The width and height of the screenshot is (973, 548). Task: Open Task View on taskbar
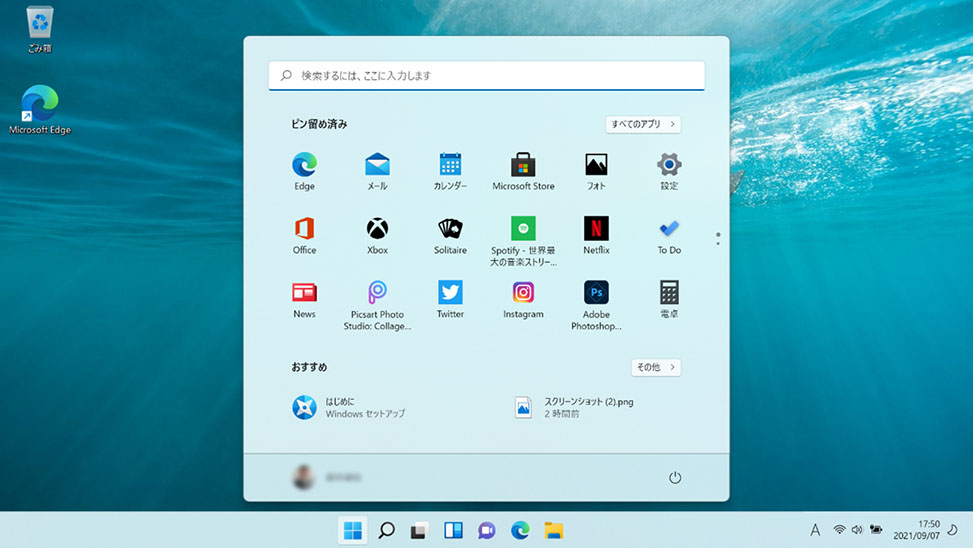[x=419, y=530]
